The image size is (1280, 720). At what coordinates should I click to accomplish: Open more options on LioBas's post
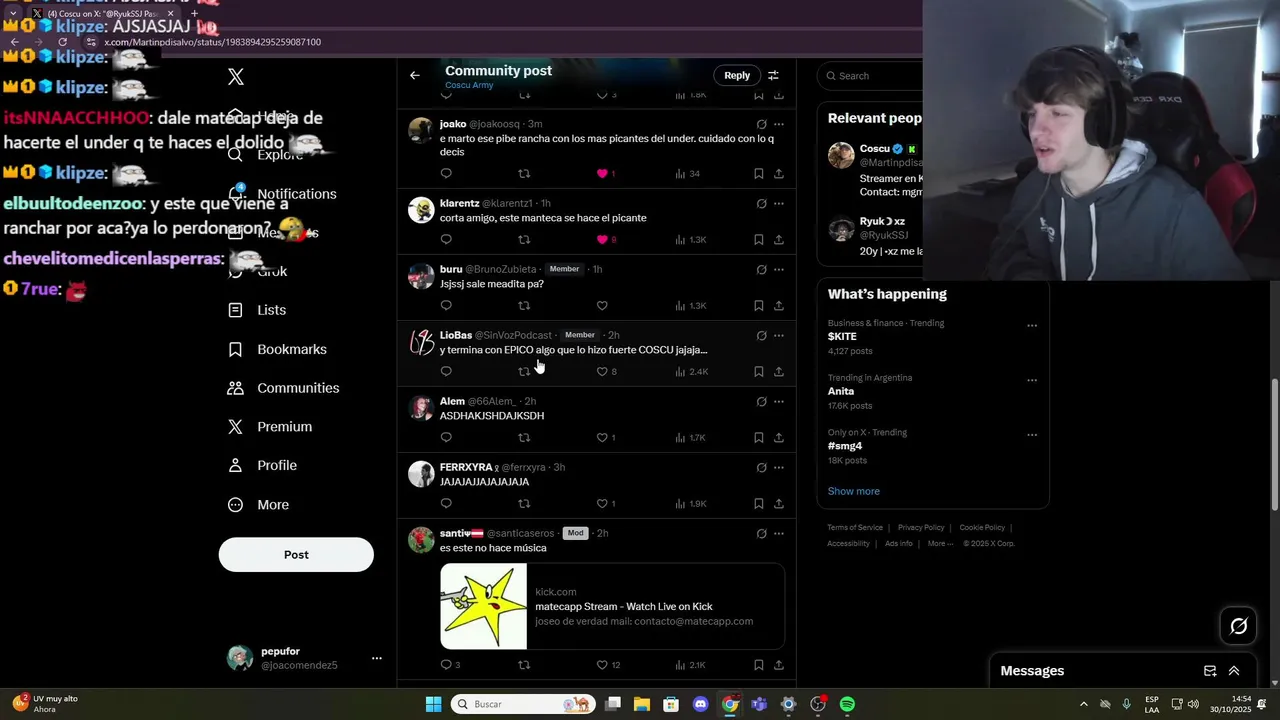tap(779, 336)
